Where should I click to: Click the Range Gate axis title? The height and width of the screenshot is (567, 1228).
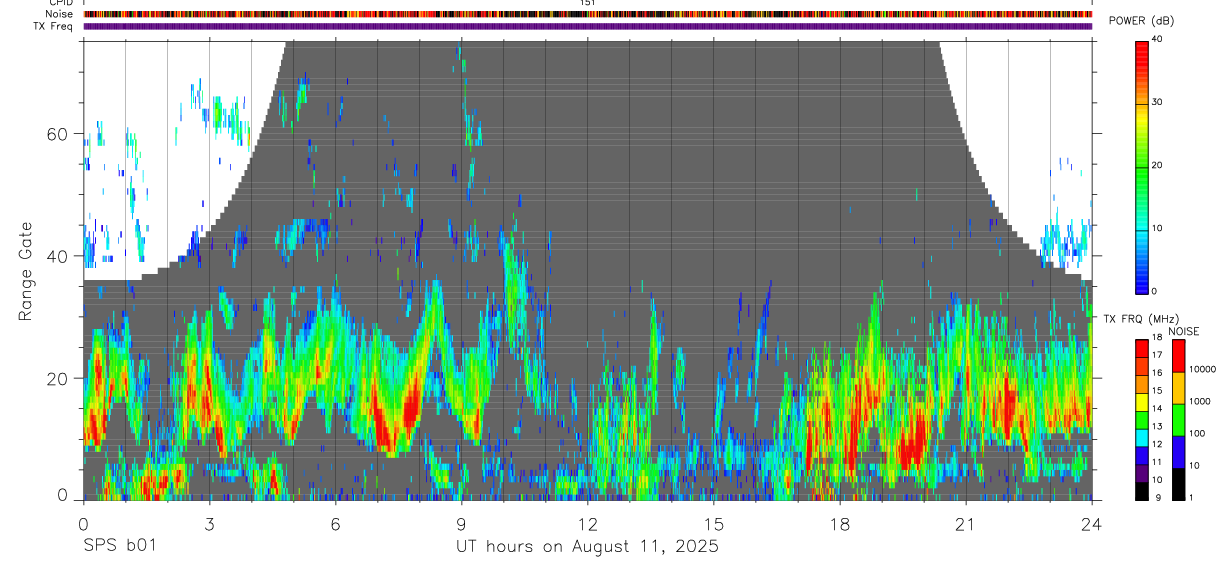[26, 270]
